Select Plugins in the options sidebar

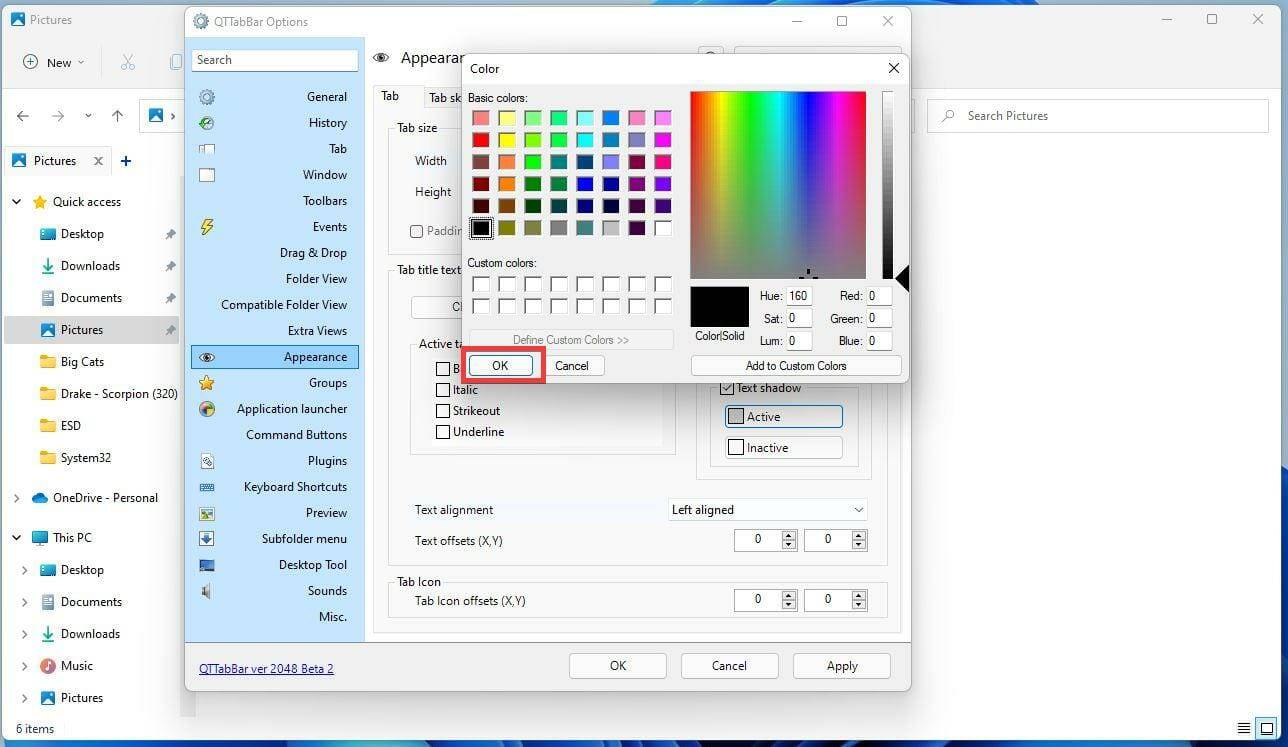207,460
